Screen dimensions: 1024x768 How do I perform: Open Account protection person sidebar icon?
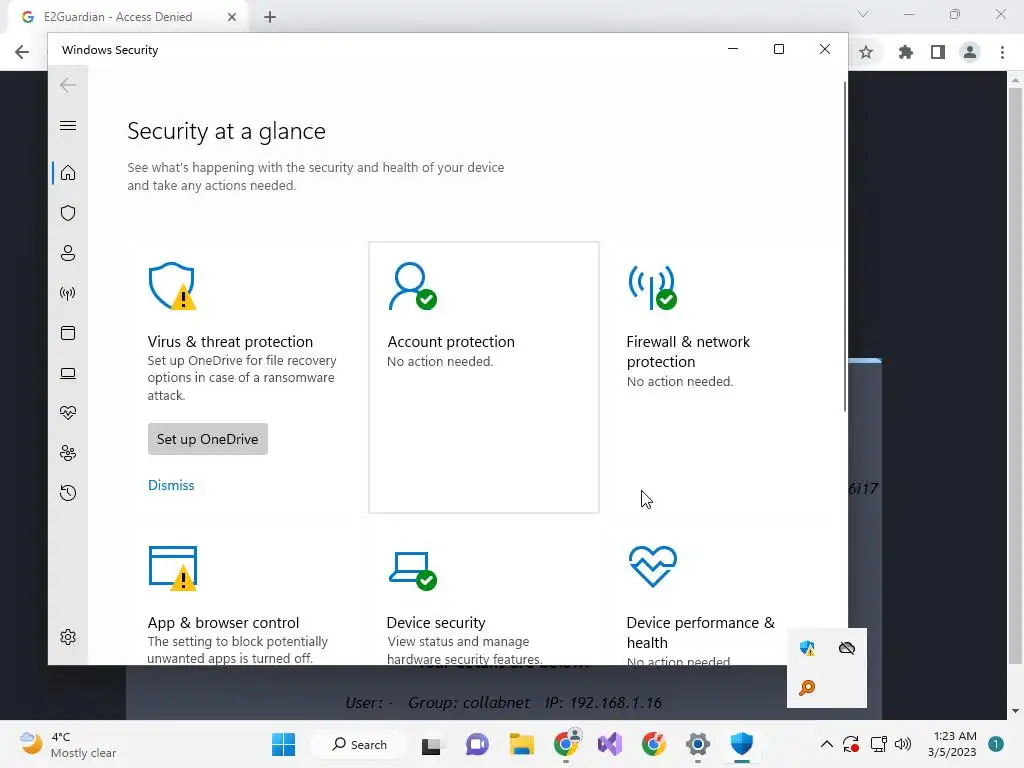tap(68, 253)
